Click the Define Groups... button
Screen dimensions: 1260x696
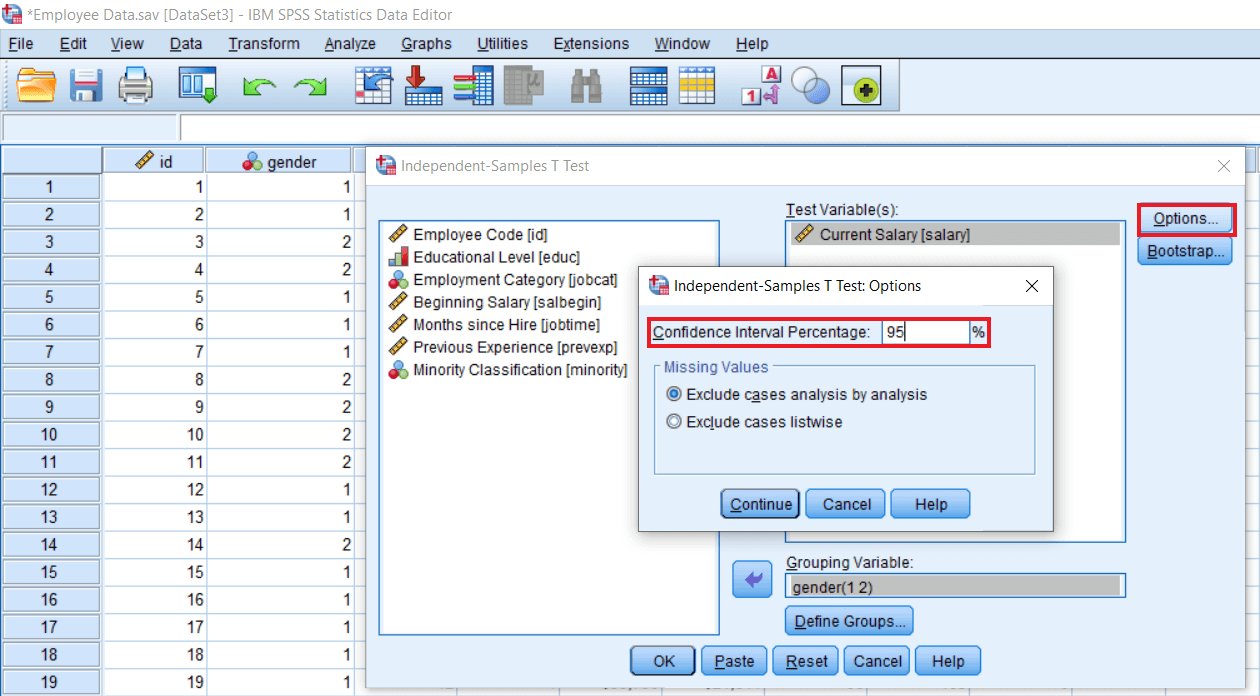coord(849,621)
